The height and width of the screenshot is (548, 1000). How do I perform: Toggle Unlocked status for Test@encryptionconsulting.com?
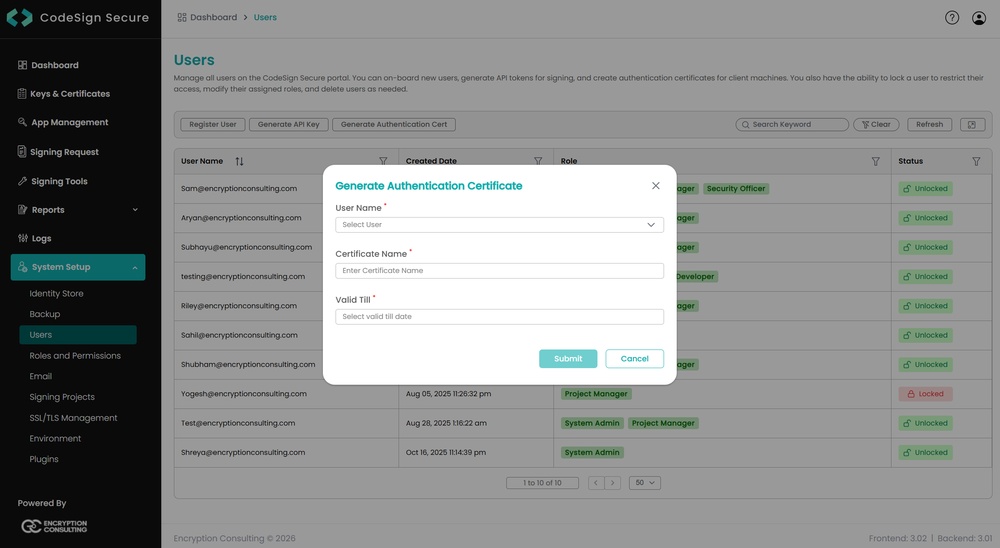(925, 424)
